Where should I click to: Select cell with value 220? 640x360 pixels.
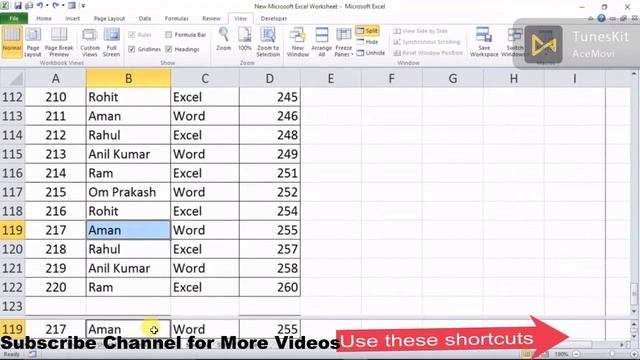click(x=56, y=287)
